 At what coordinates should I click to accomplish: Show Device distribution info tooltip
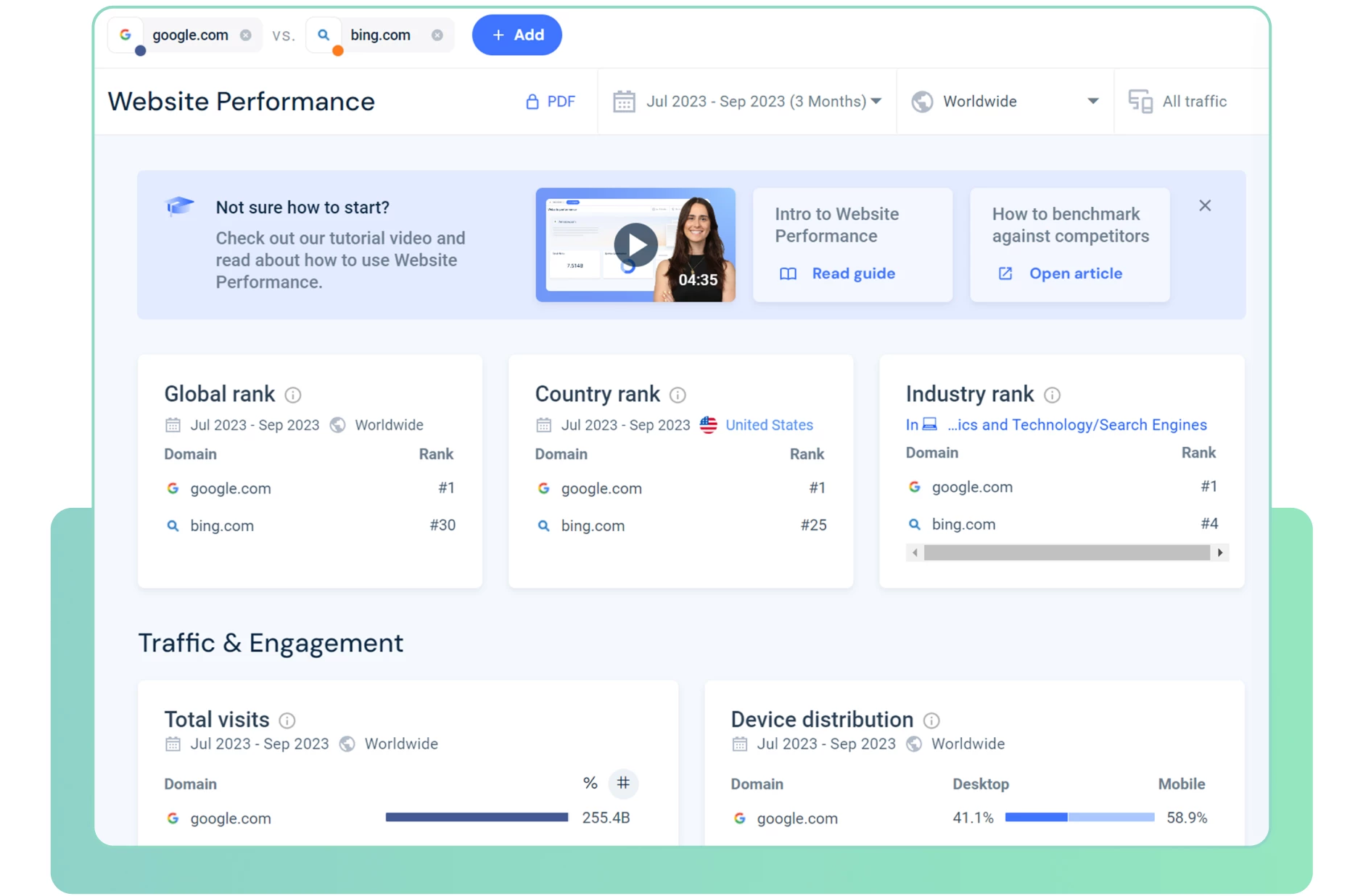[931, 720]
